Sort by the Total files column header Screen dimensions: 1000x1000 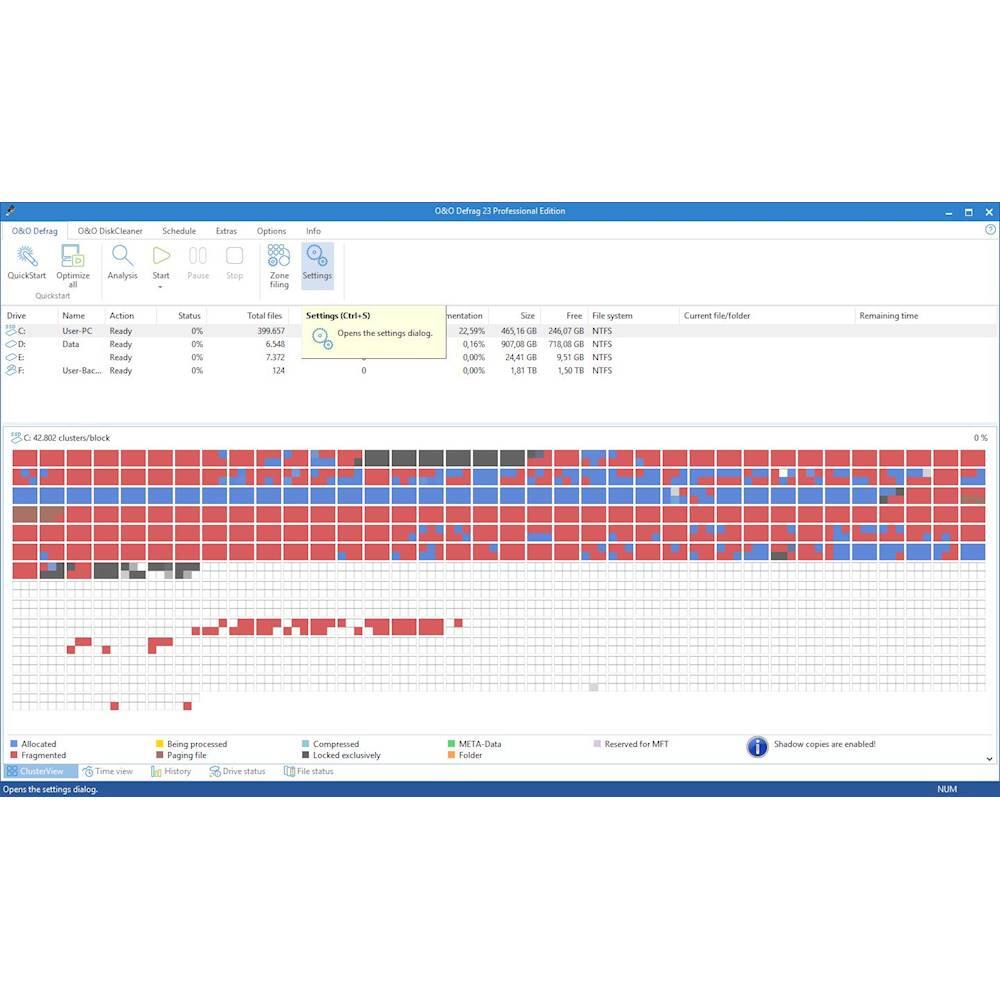tap(265, 316)
